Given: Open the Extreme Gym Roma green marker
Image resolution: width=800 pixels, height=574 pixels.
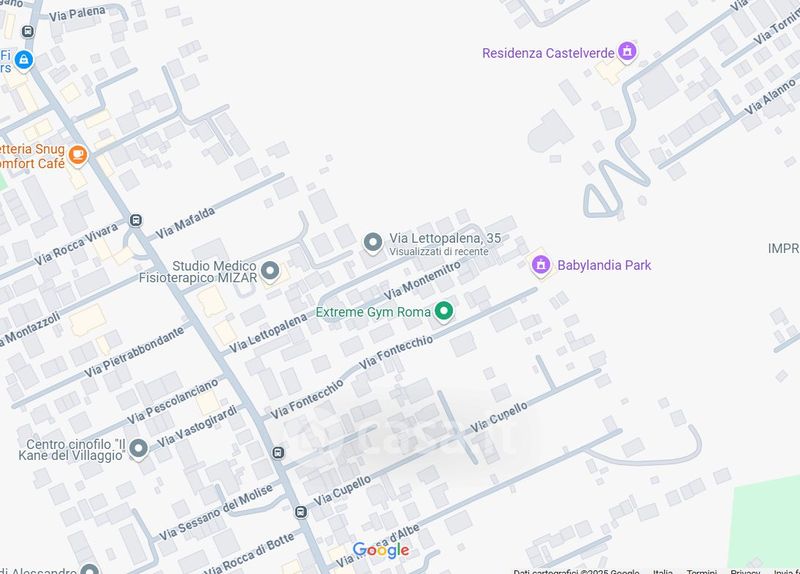Looking at the screenshot, I should (x=444, y=311).
